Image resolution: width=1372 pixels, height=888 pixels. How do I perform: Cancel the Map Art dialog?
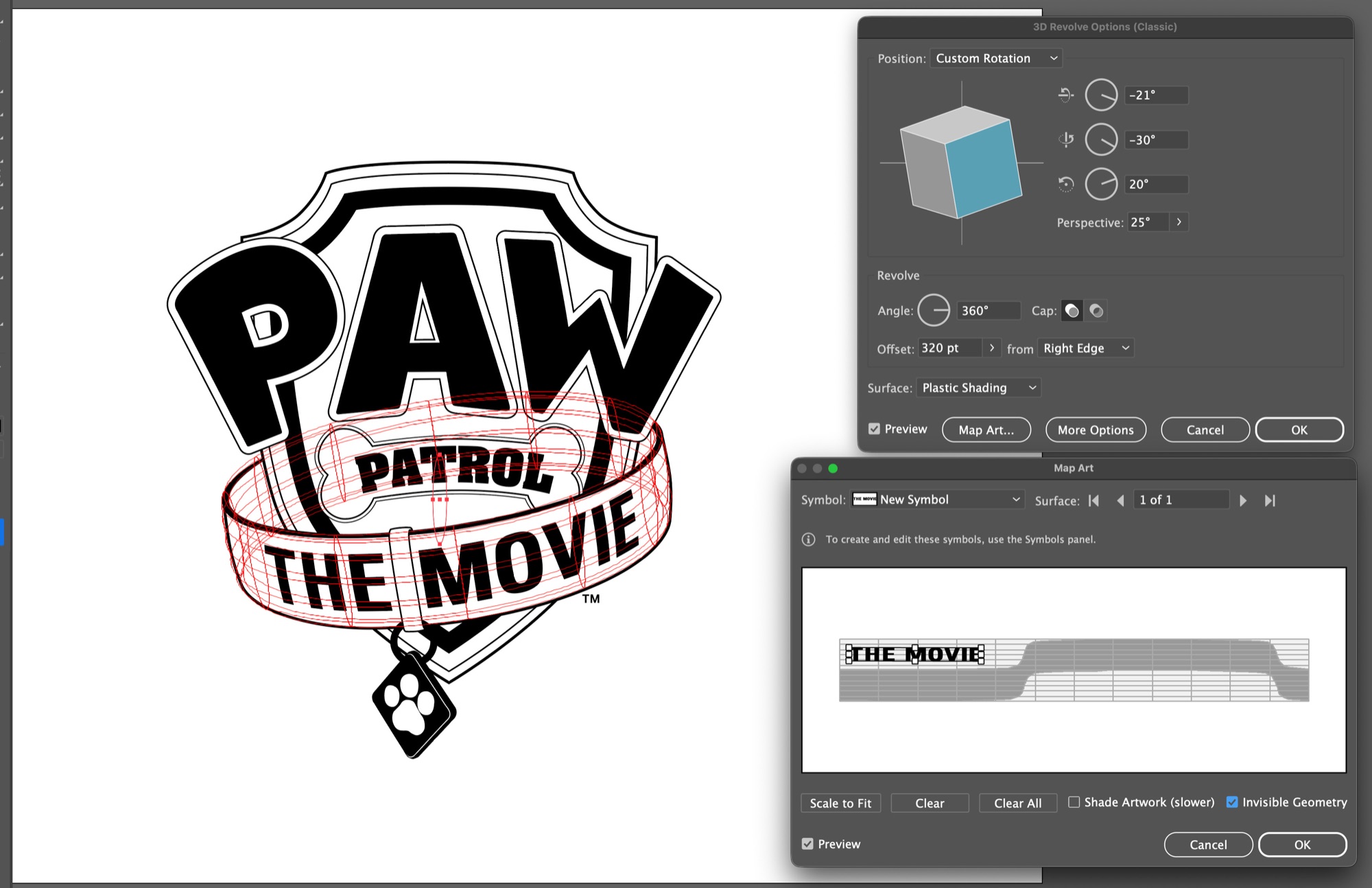pyautogui.click(x=1208, y=845)
